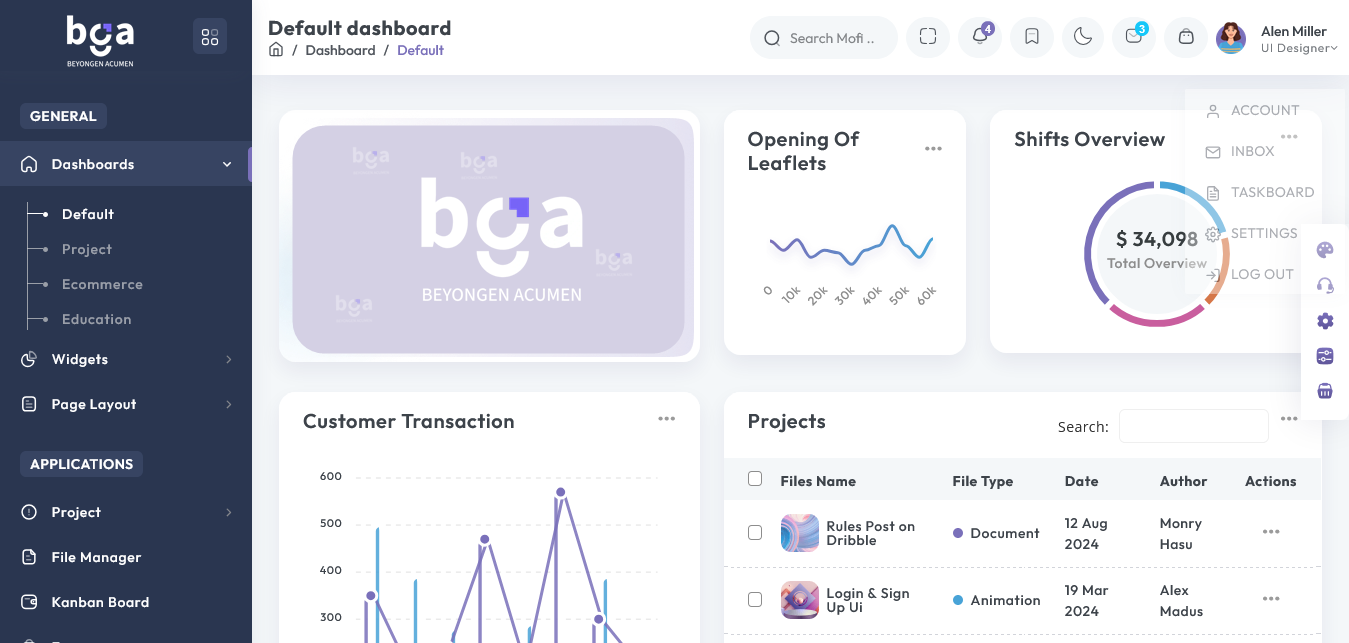Screen dimensions: 1349x643
Task: Select Ecommerce in the Dashboards submenu
Action: tap(102, 284)
